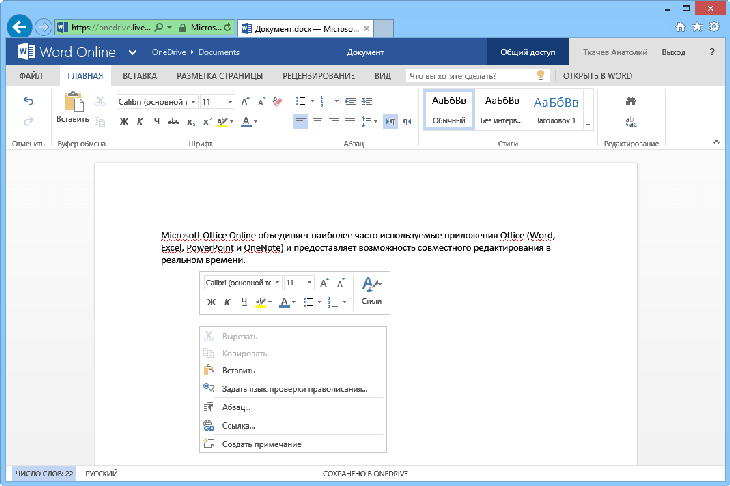Choose Абзац... in context menu

(293, 407)
